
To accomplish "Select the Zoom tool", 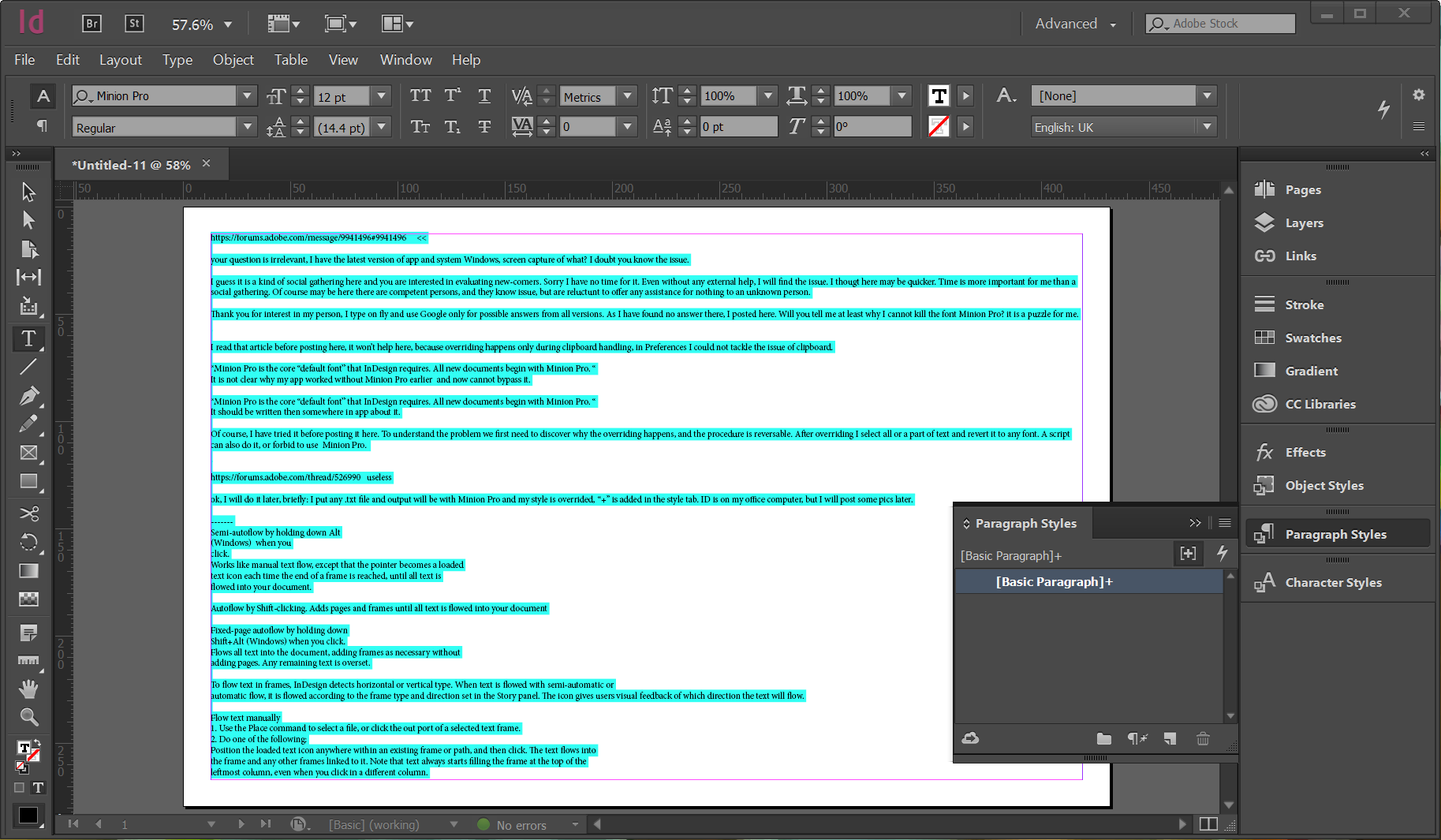I will [28, 717].
